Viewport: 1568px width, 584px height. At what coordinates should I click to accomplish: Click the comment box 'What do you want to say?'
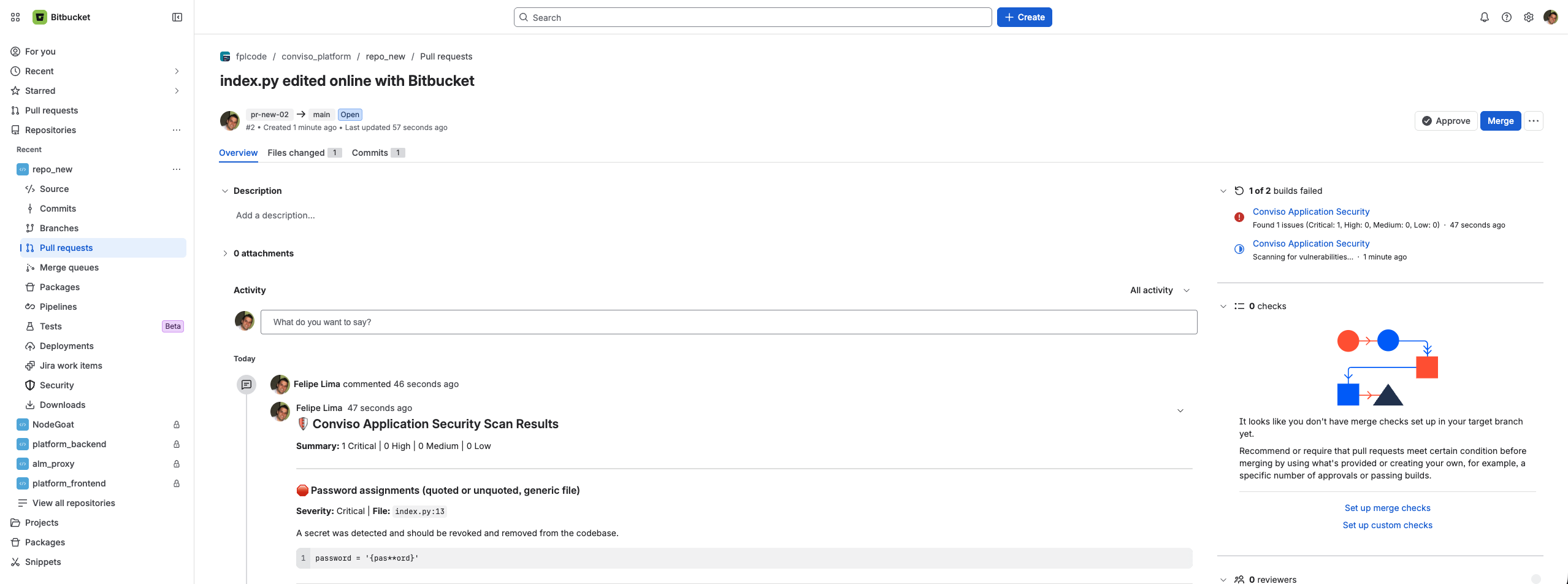(x=729, y=322)
